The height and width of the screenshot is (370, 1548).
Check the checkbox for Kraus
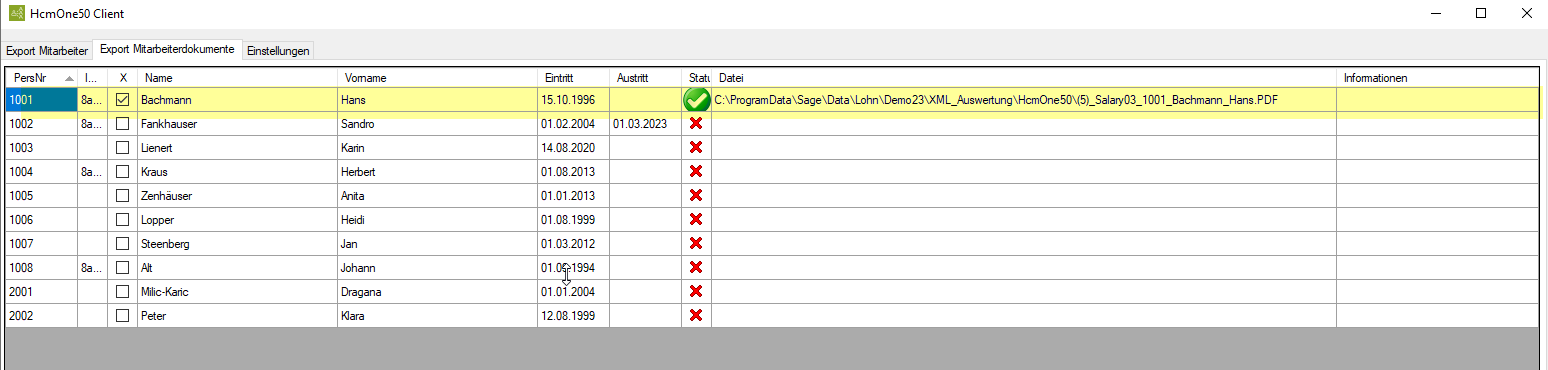click(123, 172)
